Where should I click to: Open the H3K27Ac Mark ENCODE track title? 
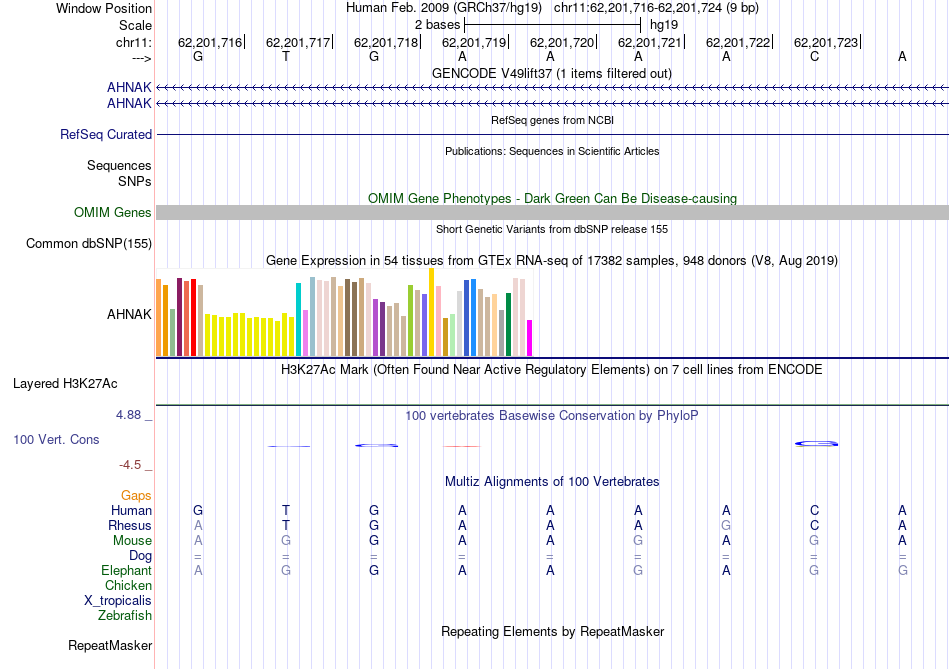coord(552,370)
